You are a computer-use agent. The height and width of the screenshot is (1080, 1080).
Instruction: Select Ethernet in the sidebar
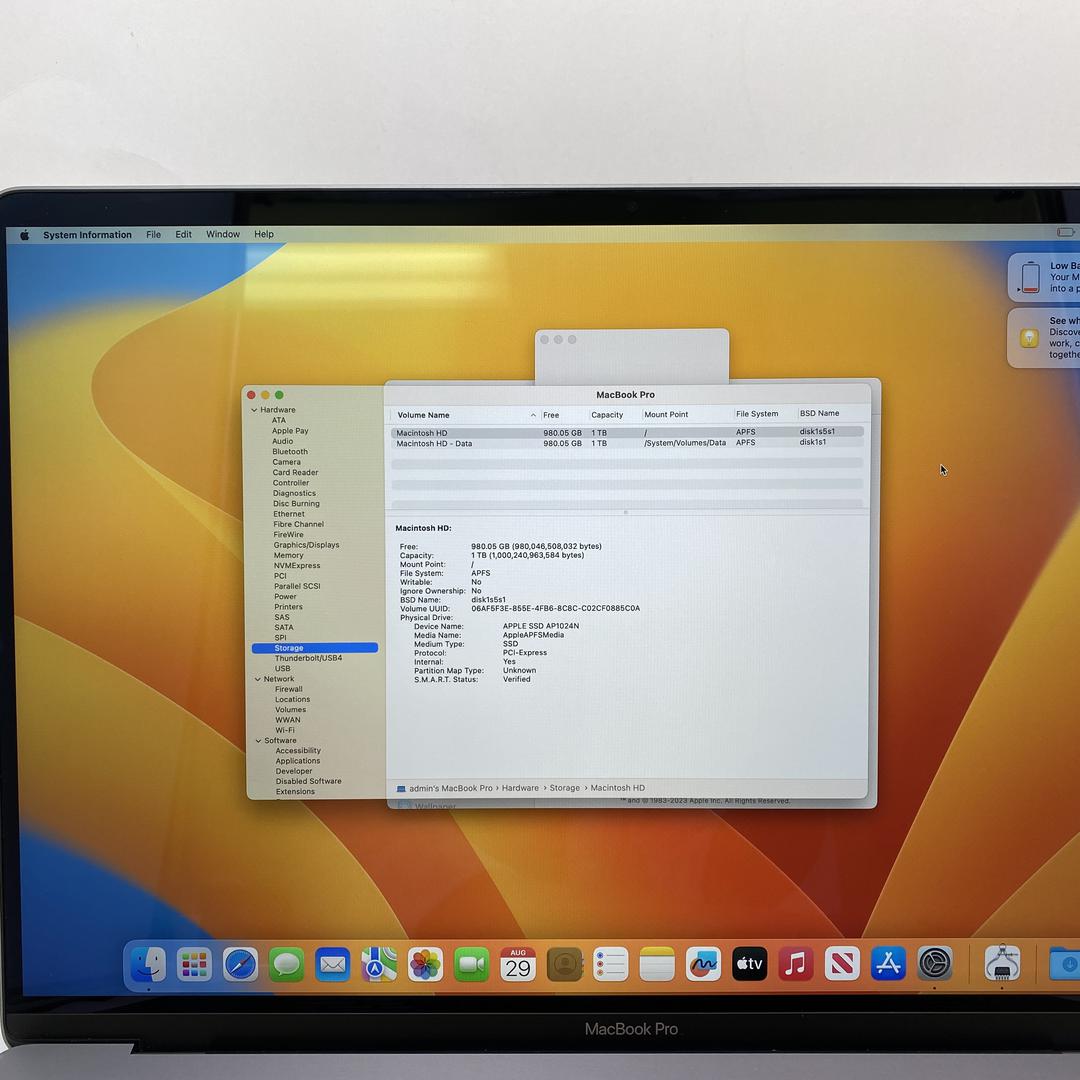point(289,514)
